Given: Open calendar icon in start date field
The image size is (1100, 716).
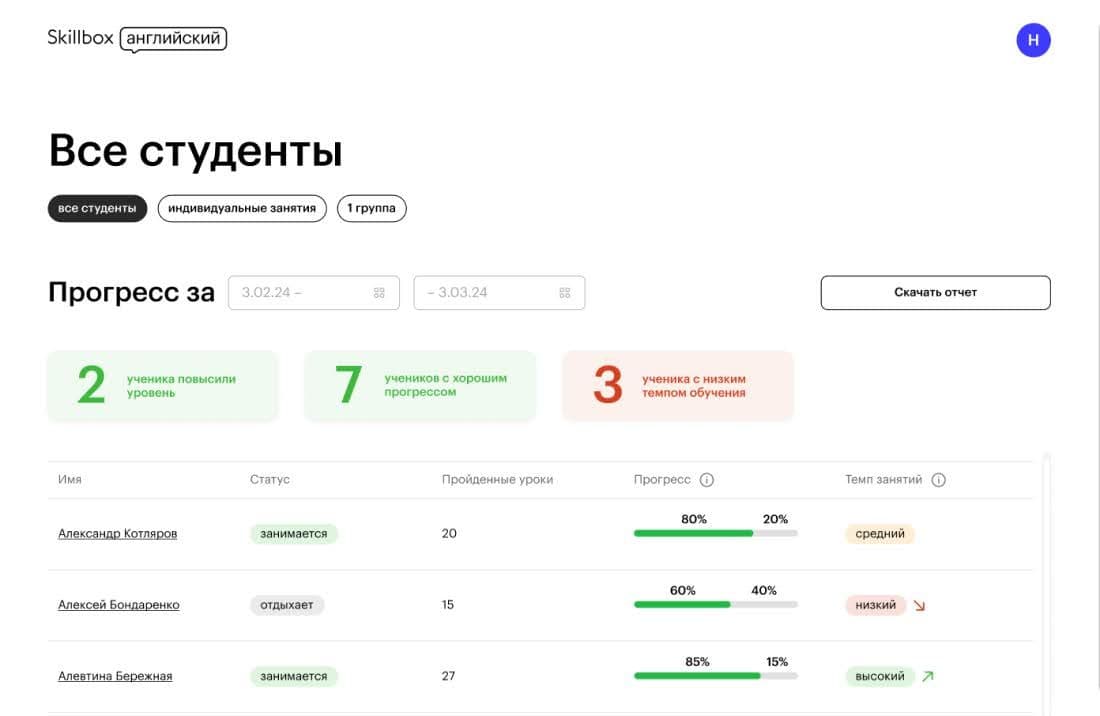Looking at the screenshot, I should pyautogui.click(x=379, y=293).
